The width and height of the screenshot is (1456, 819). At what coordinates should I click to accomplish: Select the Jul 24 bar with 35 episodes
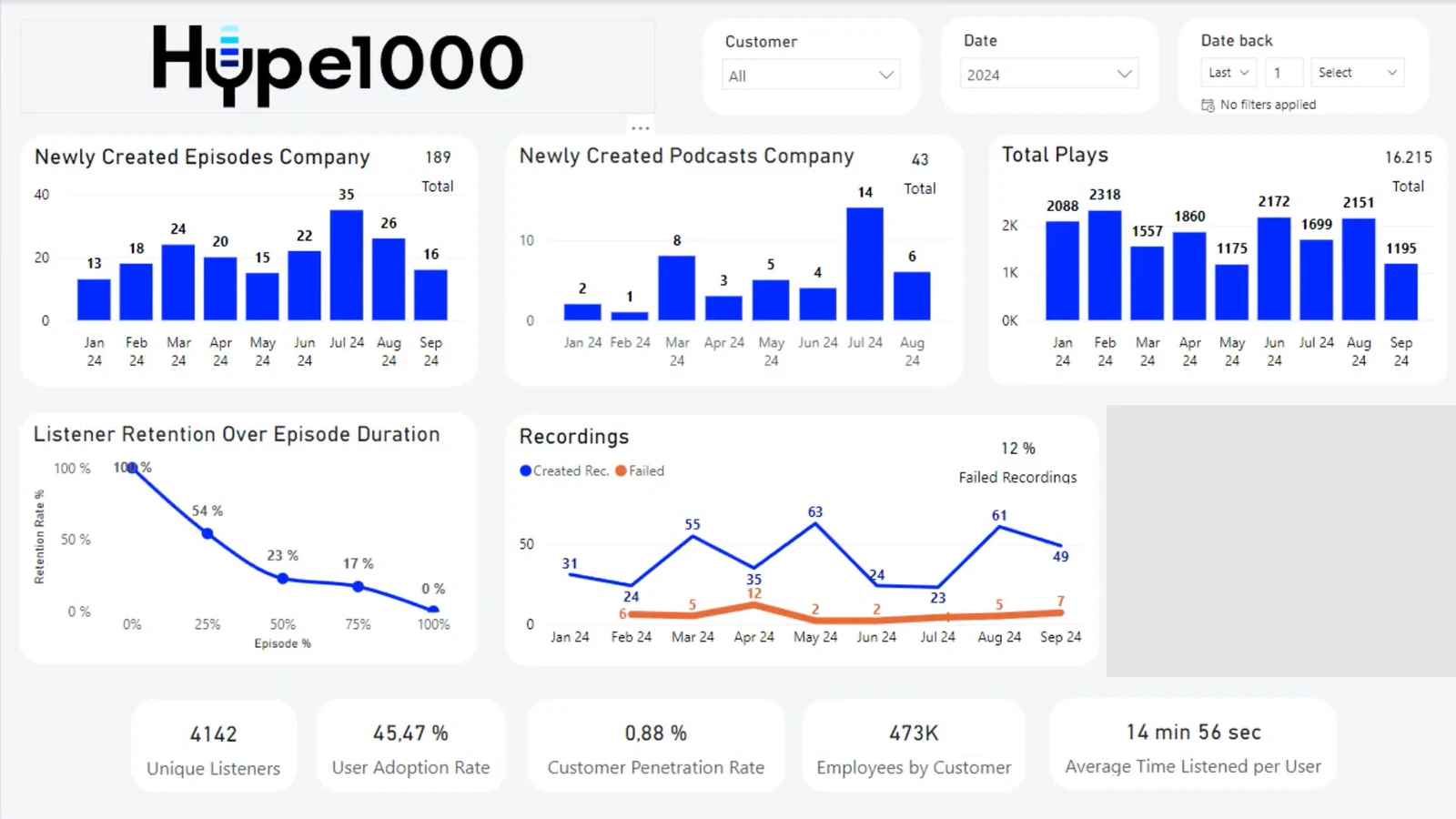click(x=347, y=265)
